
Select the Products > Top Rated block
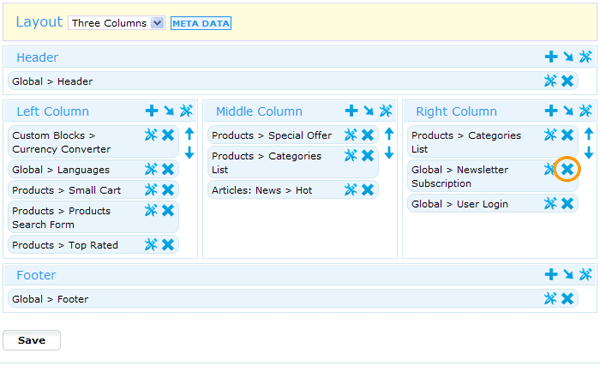tap(91, 245)
